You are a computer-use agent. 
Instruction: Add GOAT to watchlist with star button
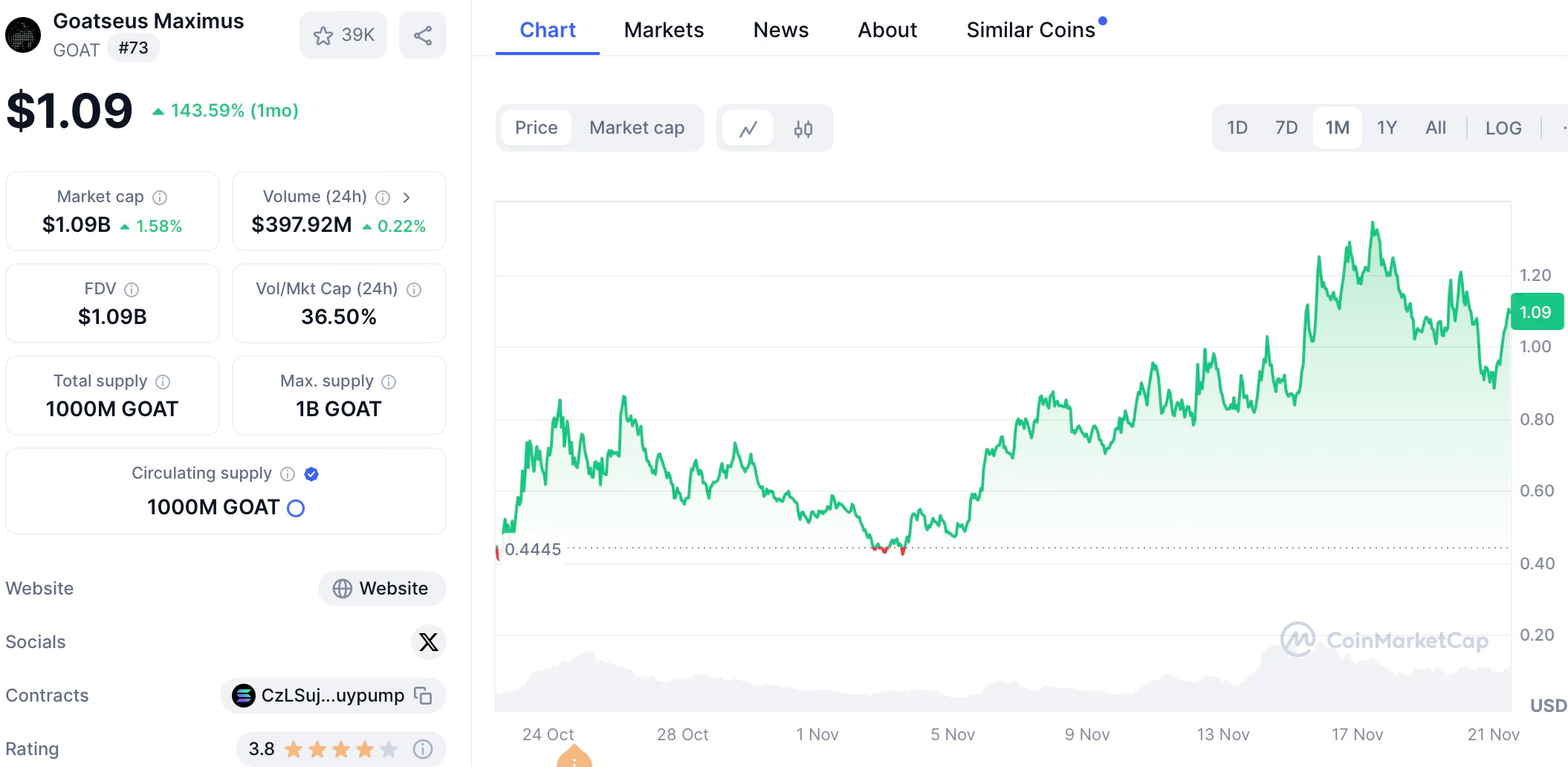343,35
